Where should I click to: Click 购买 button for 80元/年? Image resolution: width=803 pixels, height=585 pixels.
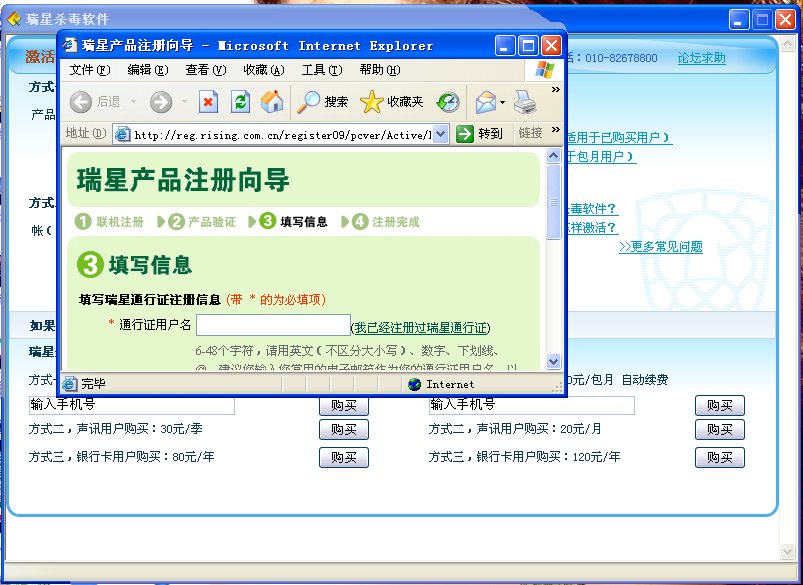(x=344, y=457)
